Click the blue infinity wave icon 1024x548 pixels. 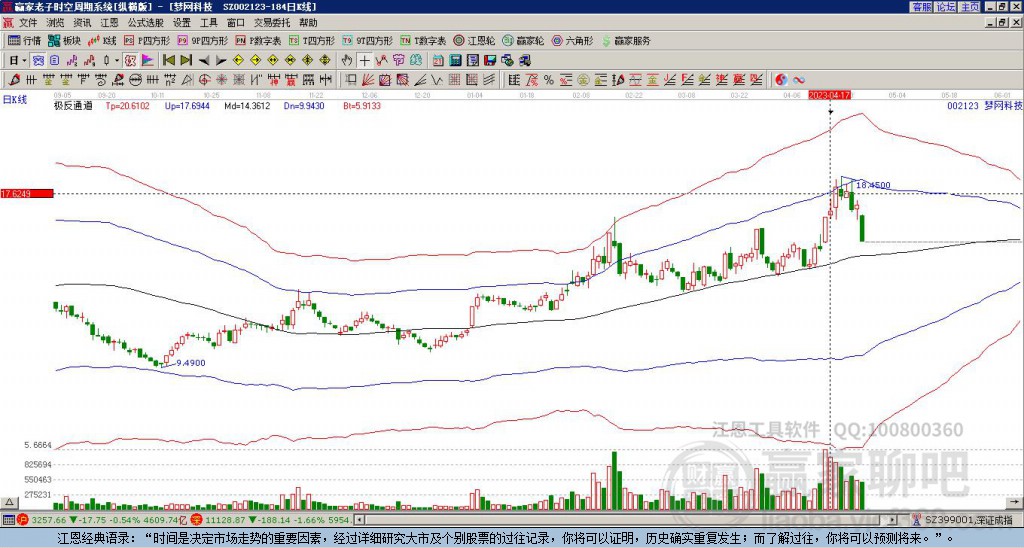(799, 80)
